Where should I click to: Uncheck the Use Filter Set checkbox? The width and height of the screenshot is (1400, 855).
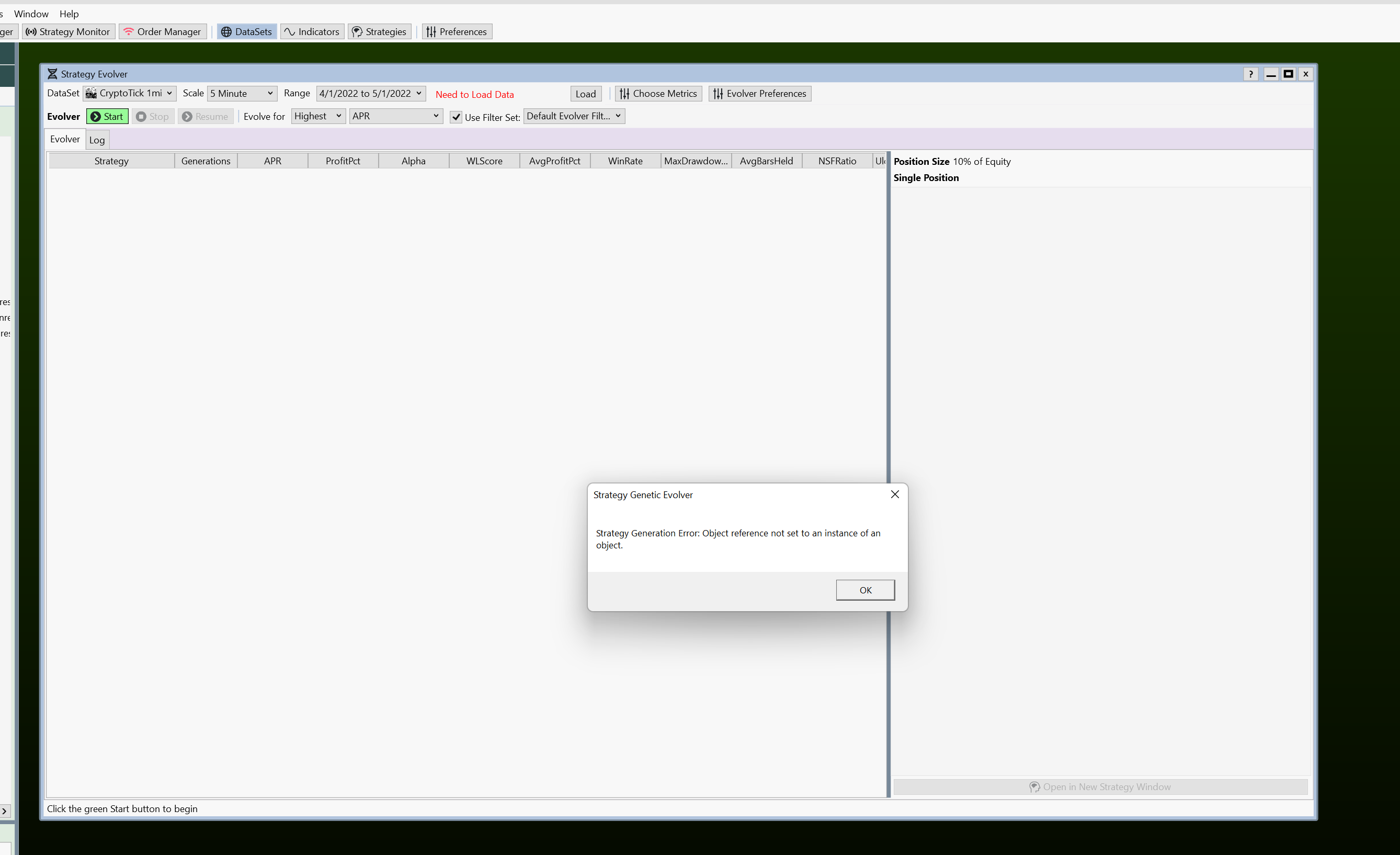(456, 117)
